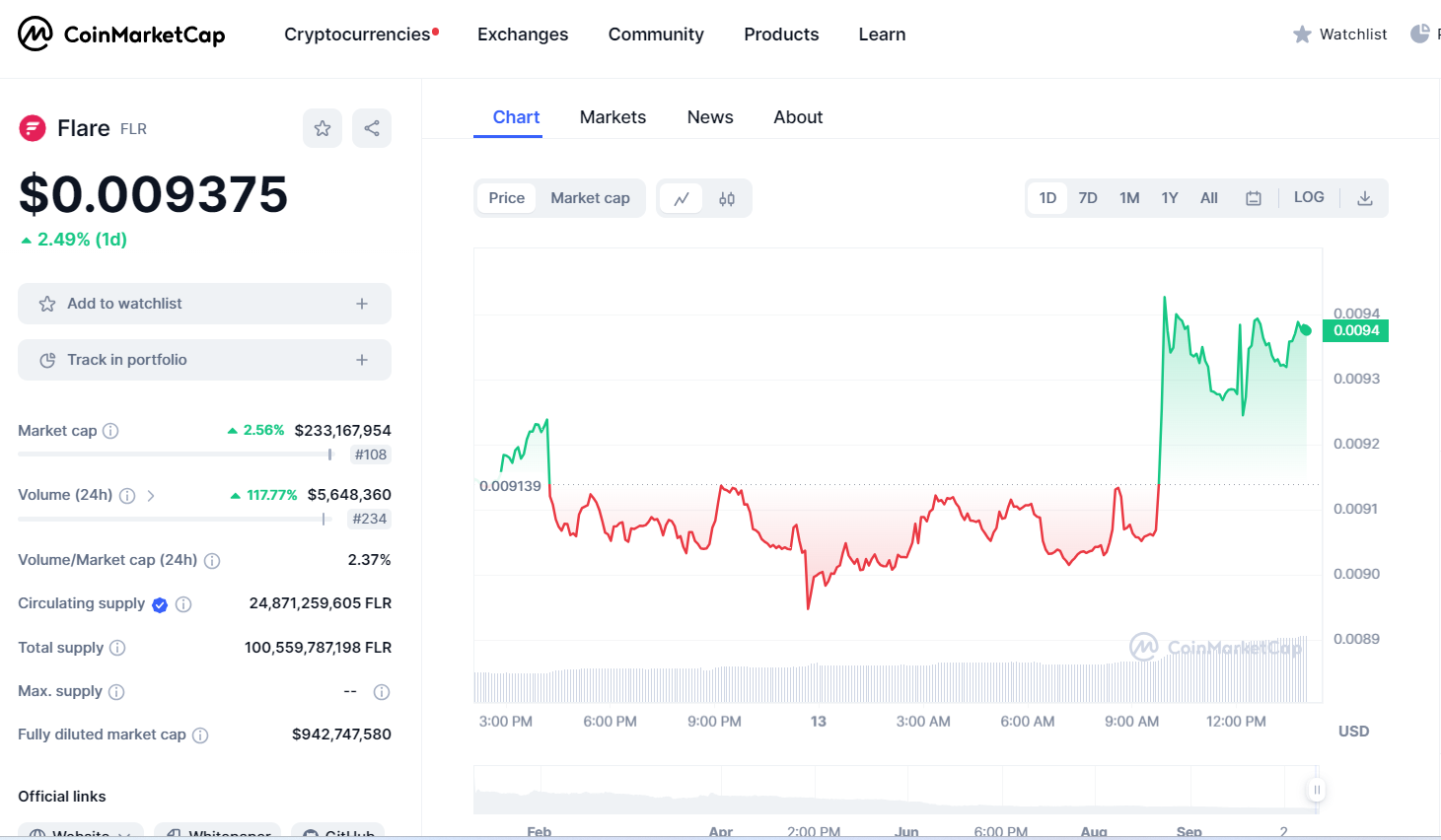
Task: Click the market cap rank progress bar
Action: click(x=176, y=455)
